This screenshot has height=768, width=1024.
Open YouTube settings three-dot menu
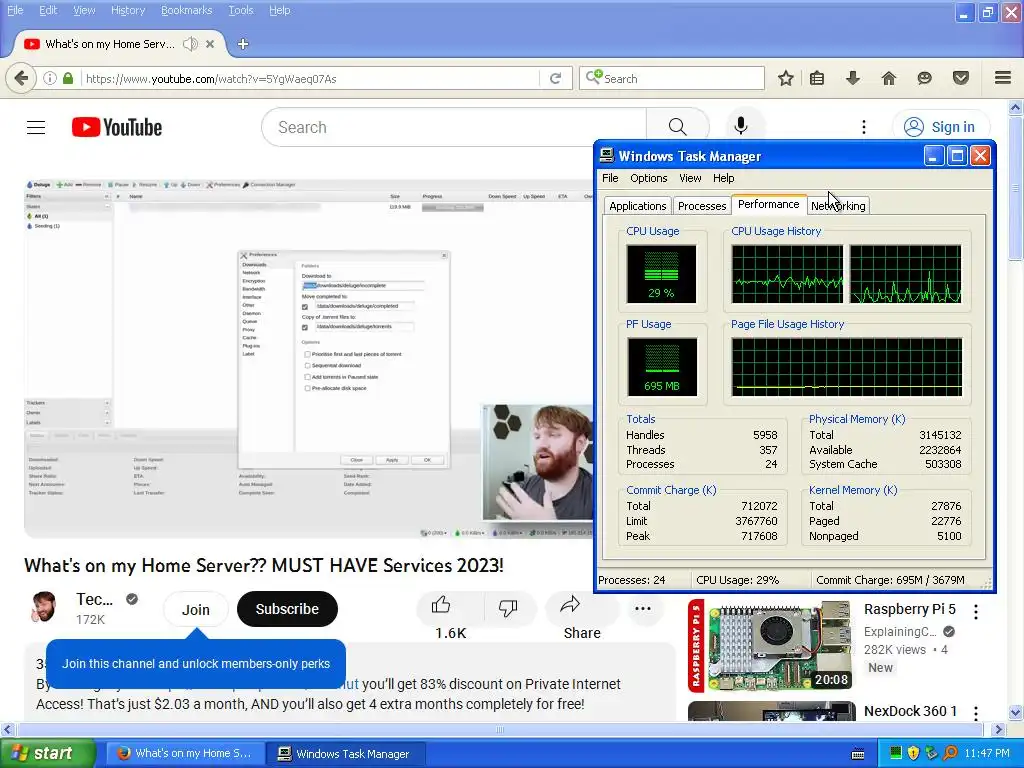tap(863, 127)
